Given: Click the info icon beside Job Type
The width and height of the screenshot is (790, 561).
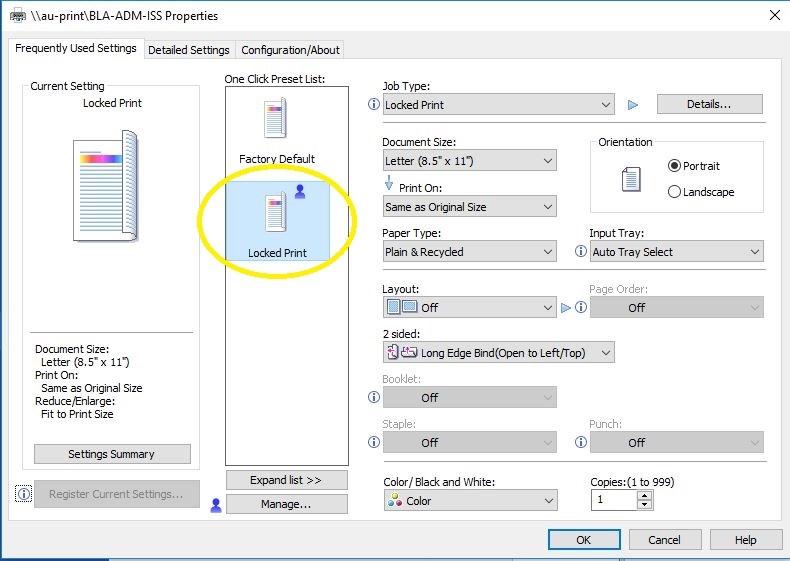Looking at the screenshot, I should pos(374,105).
